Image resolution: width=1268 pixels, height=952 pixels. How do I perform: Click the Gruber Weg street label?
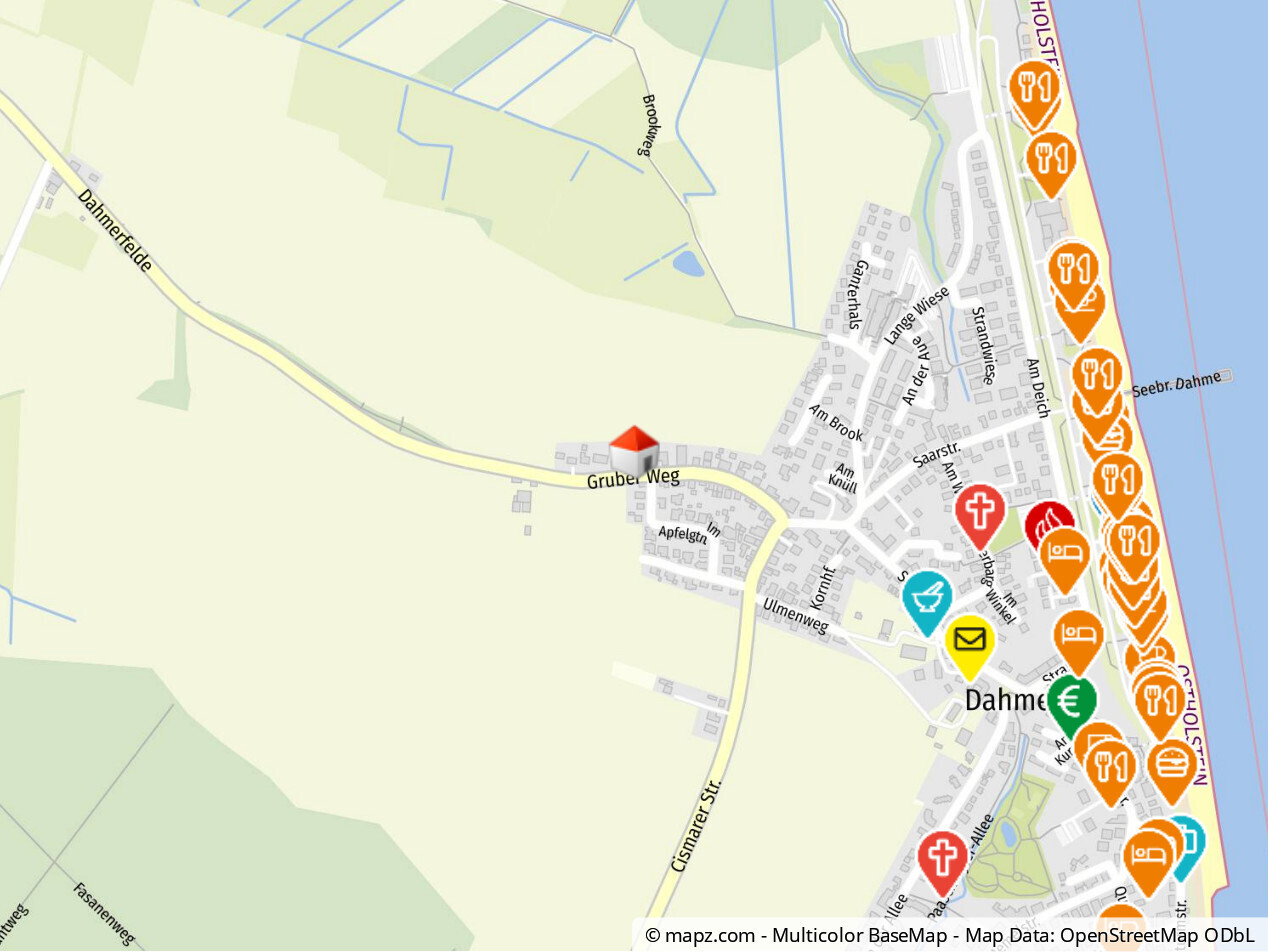633,480
